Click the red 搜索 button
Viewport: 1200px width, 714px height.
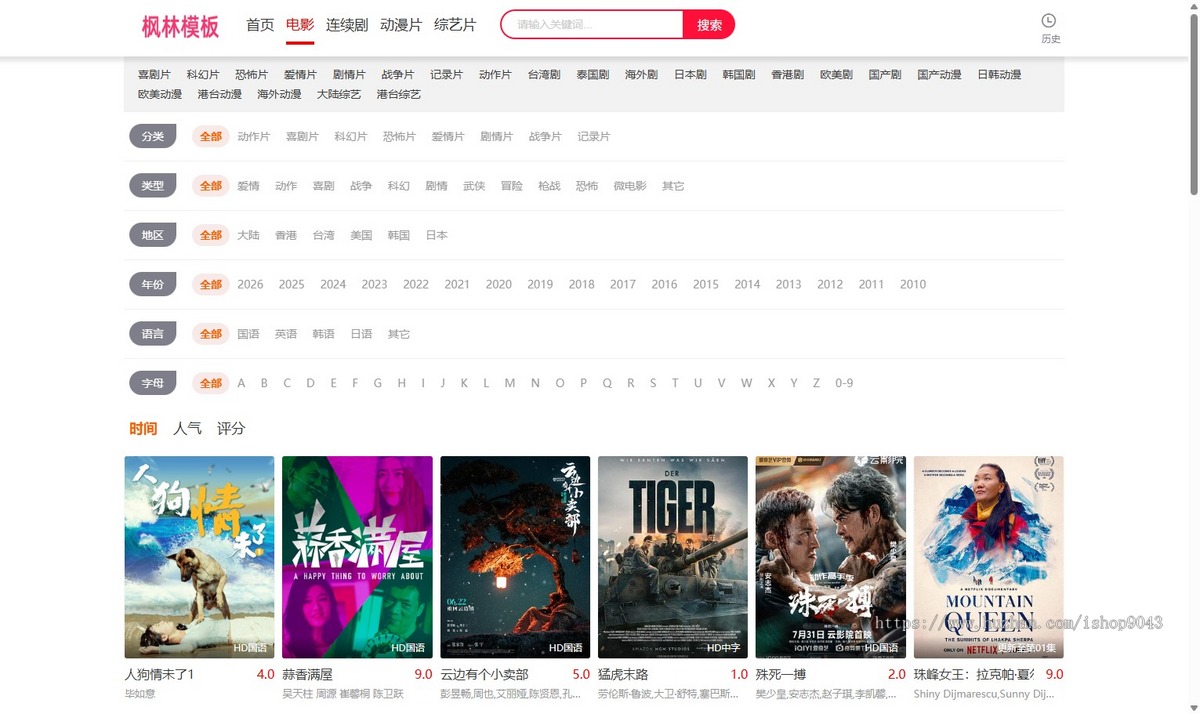click(709, 25)
